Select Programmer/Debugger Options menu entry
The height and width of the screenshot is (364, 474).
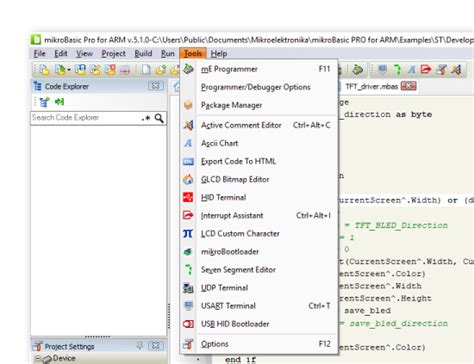tap(259, 87)
